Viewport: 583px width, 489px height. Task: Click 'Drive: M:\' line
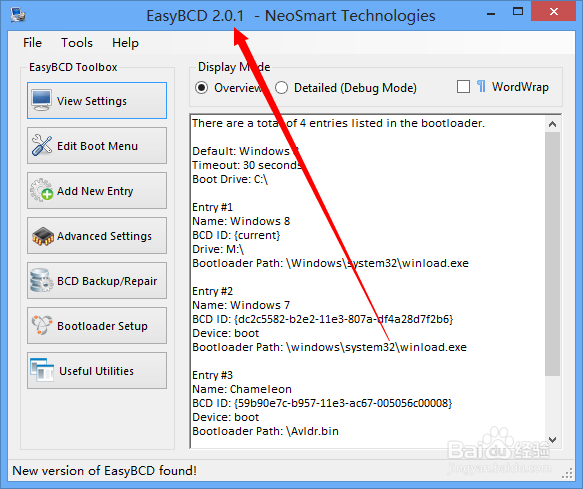point(218,249)
